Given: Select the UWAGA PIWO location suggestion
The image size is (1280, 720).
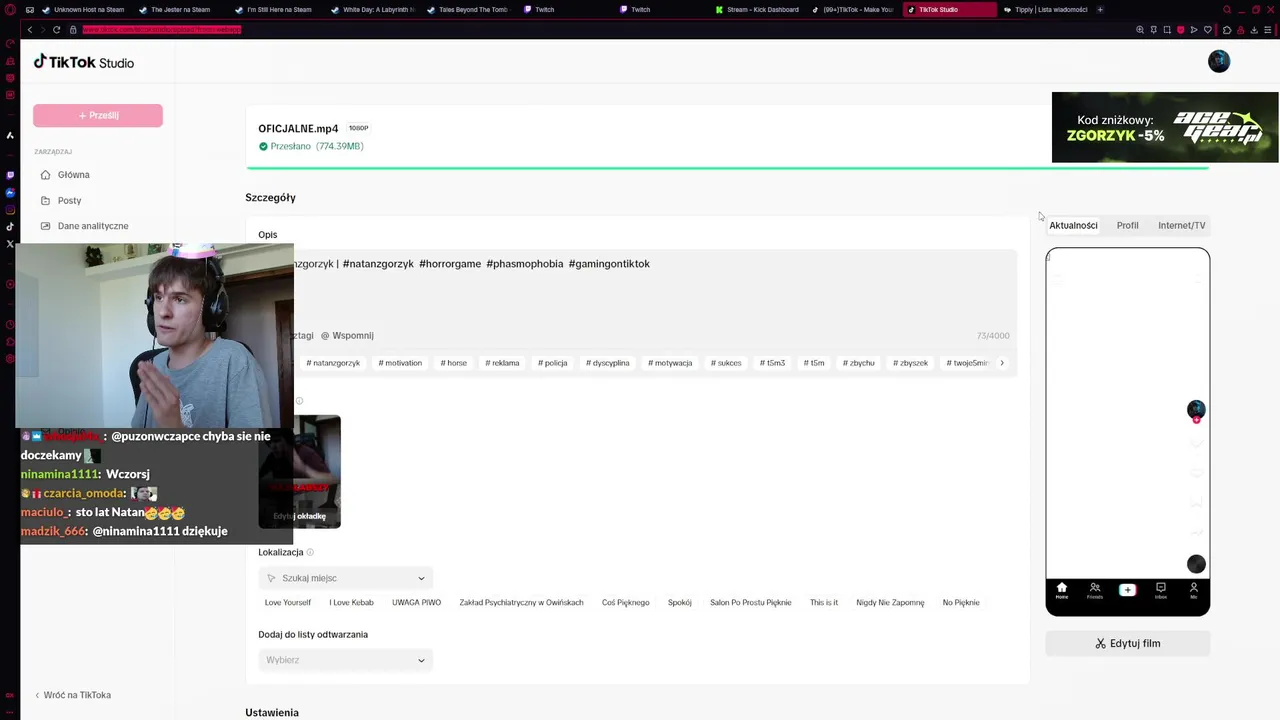Looking at the screenshot, I should click(416, 603).
